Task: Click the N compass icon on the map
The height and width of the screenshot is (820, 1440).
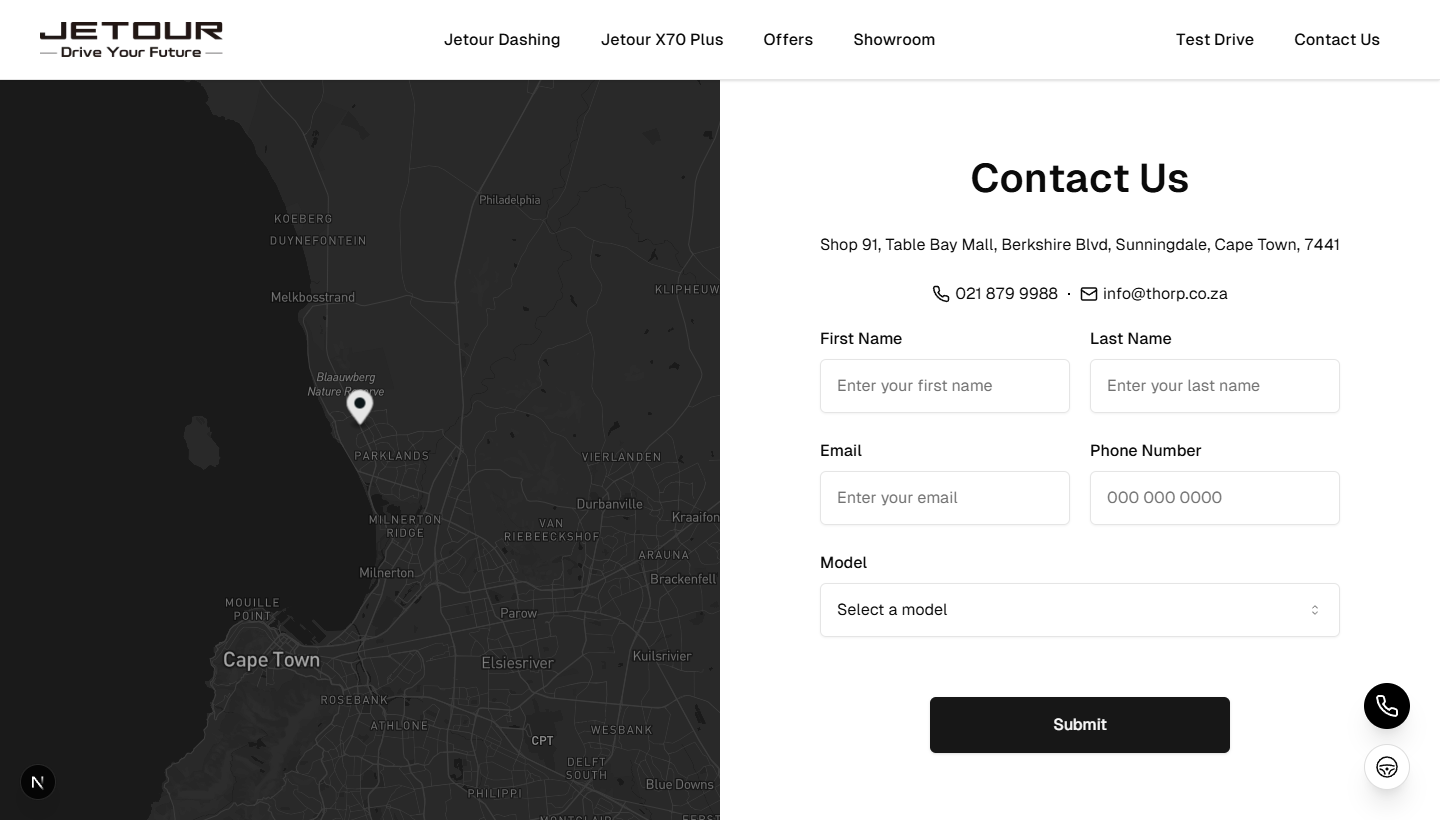Action: pyautogui.click(x=38, y=782)
